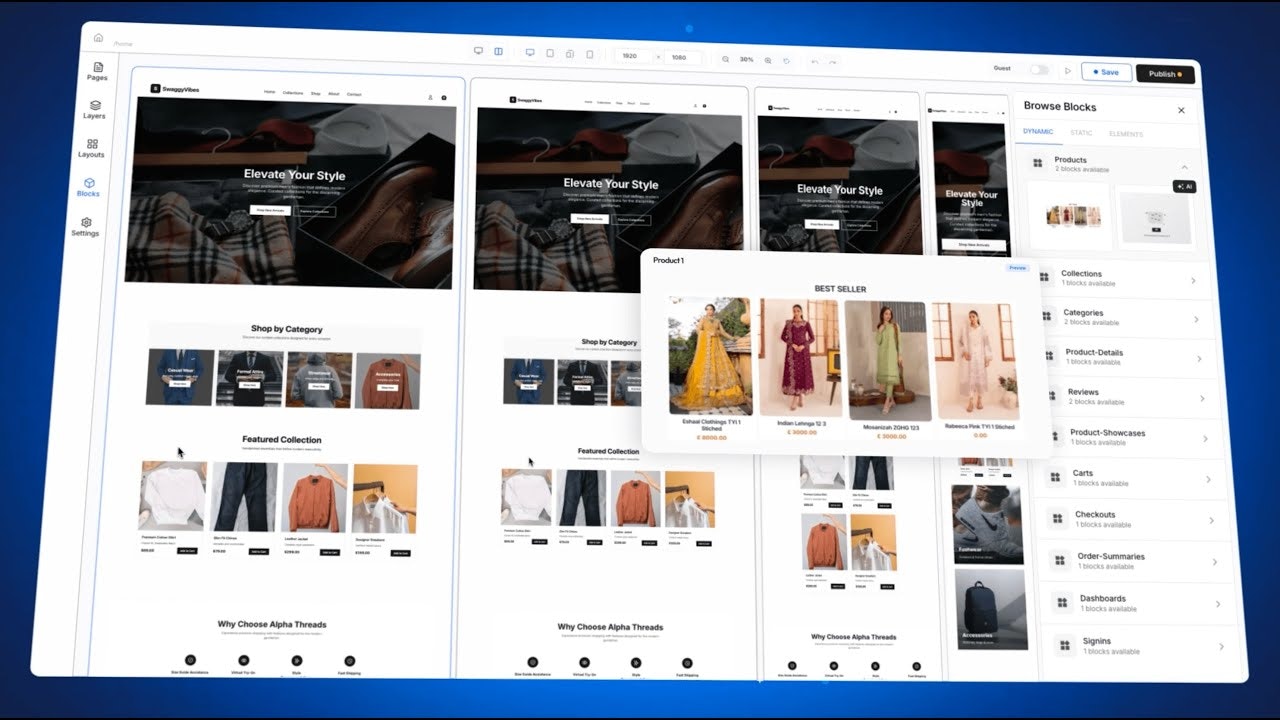Select the tablet device preview icon
Screen dimensions: 1280x720
pyautogui.click(x=550, y=53)
